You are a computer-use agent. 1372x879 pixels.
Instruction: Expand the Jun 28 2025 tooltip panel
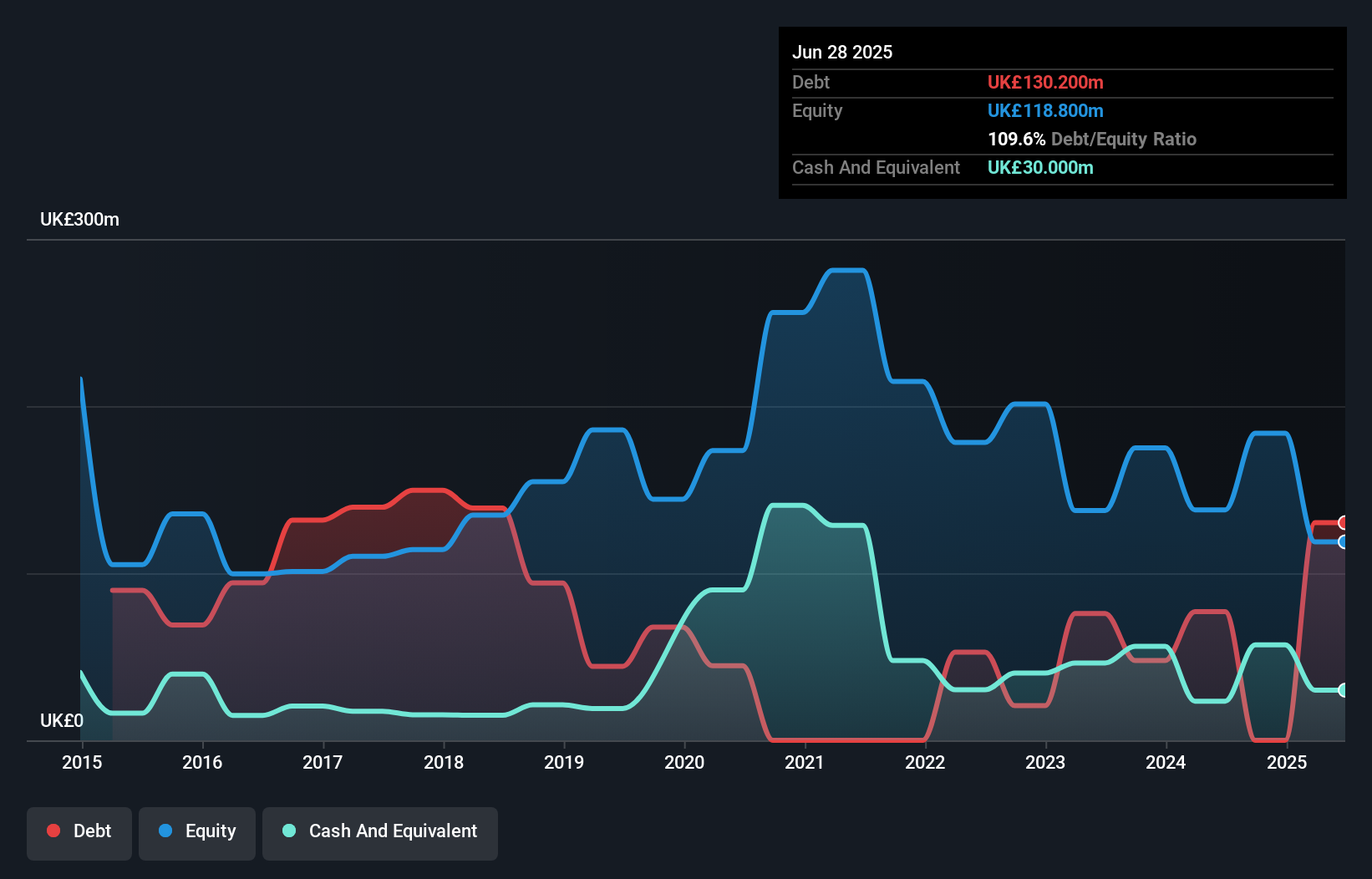click(x=842, y=52)
